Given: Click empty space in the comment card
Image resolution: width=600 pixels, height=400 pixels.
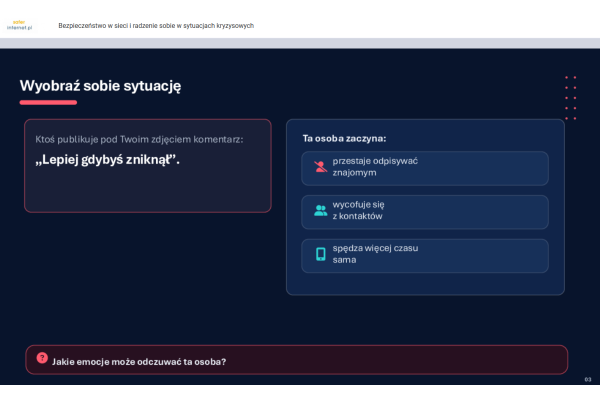Looking at the screenshot, I should tap(147, 190).
